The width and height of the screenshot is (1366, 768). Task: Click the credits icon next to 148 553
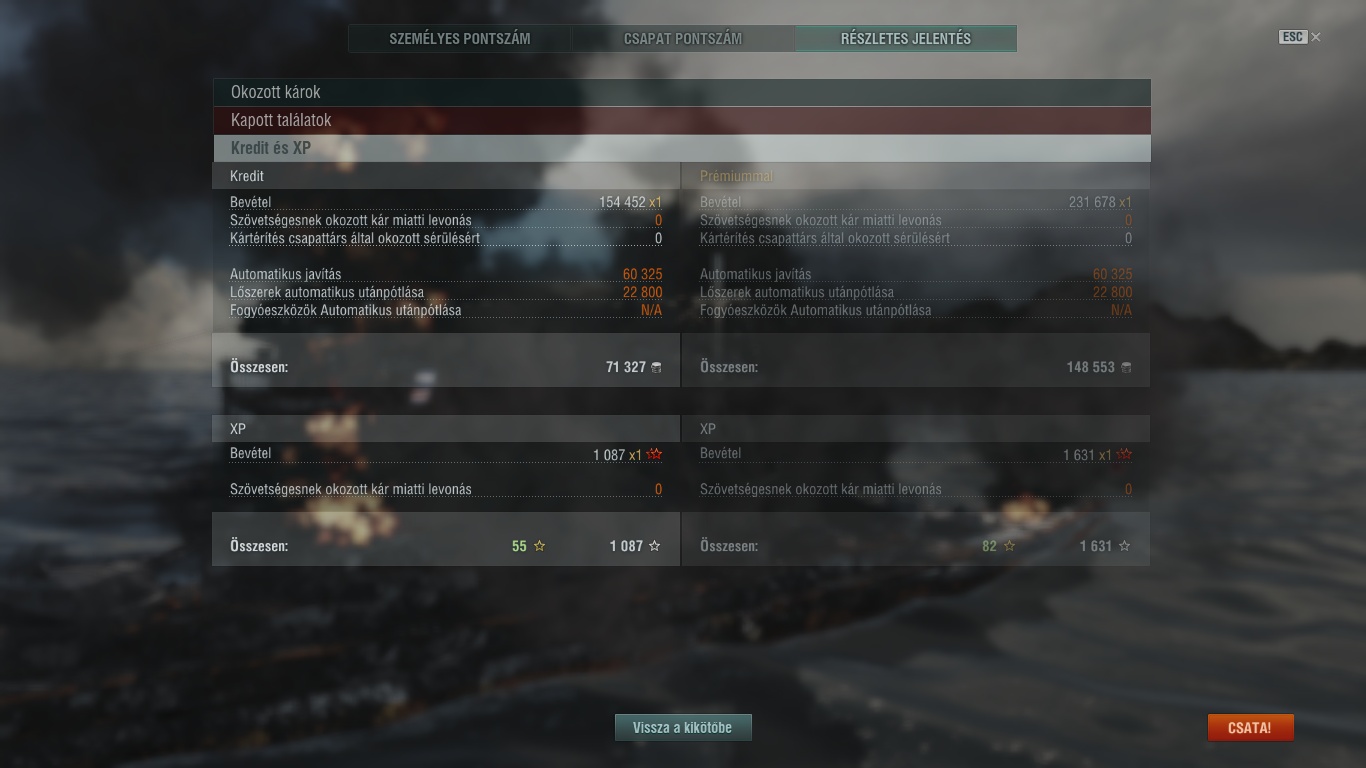1126,368
